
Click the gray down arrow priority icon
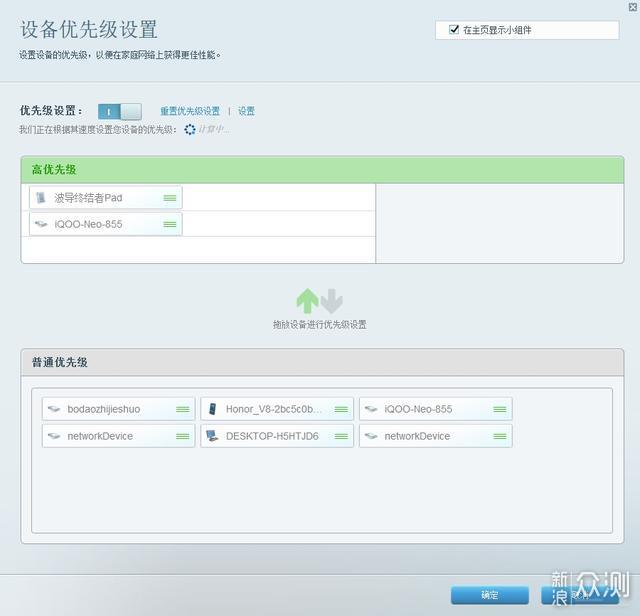(332, 300)
